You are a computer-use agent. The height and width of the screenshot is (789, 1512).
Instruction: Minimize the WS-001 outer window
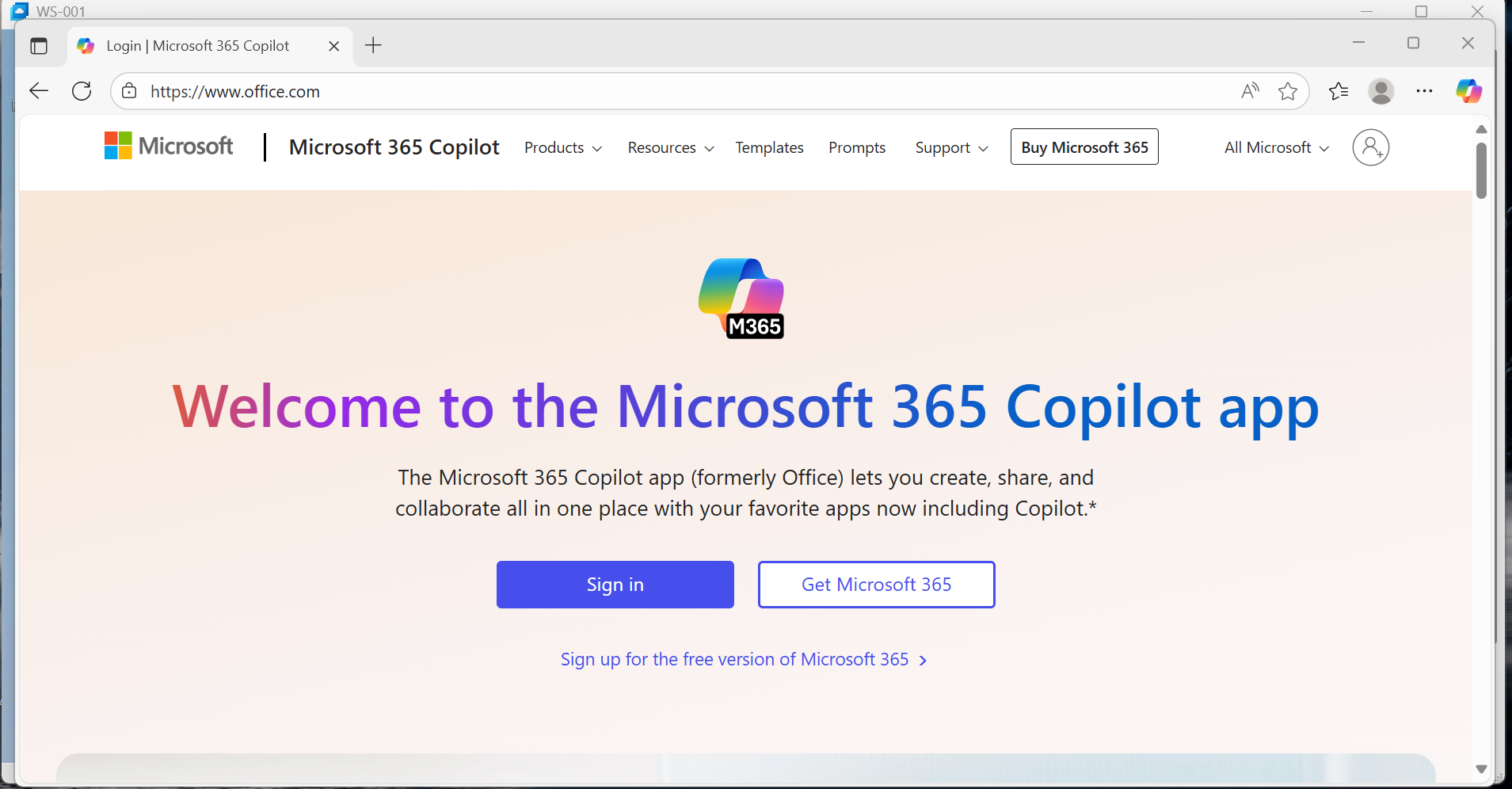point(1366,11)
